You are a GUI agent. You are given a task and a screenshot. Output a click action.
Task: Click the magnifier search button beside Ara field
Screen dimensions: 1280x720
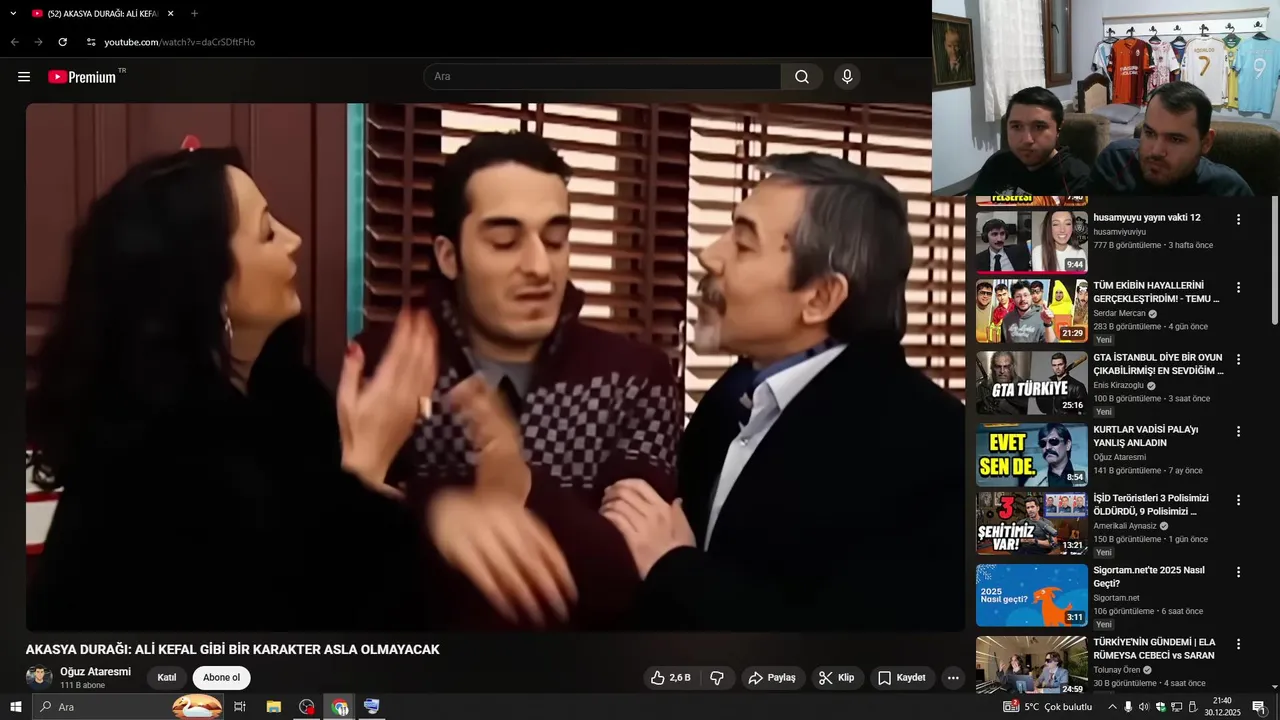coord(802,77)
